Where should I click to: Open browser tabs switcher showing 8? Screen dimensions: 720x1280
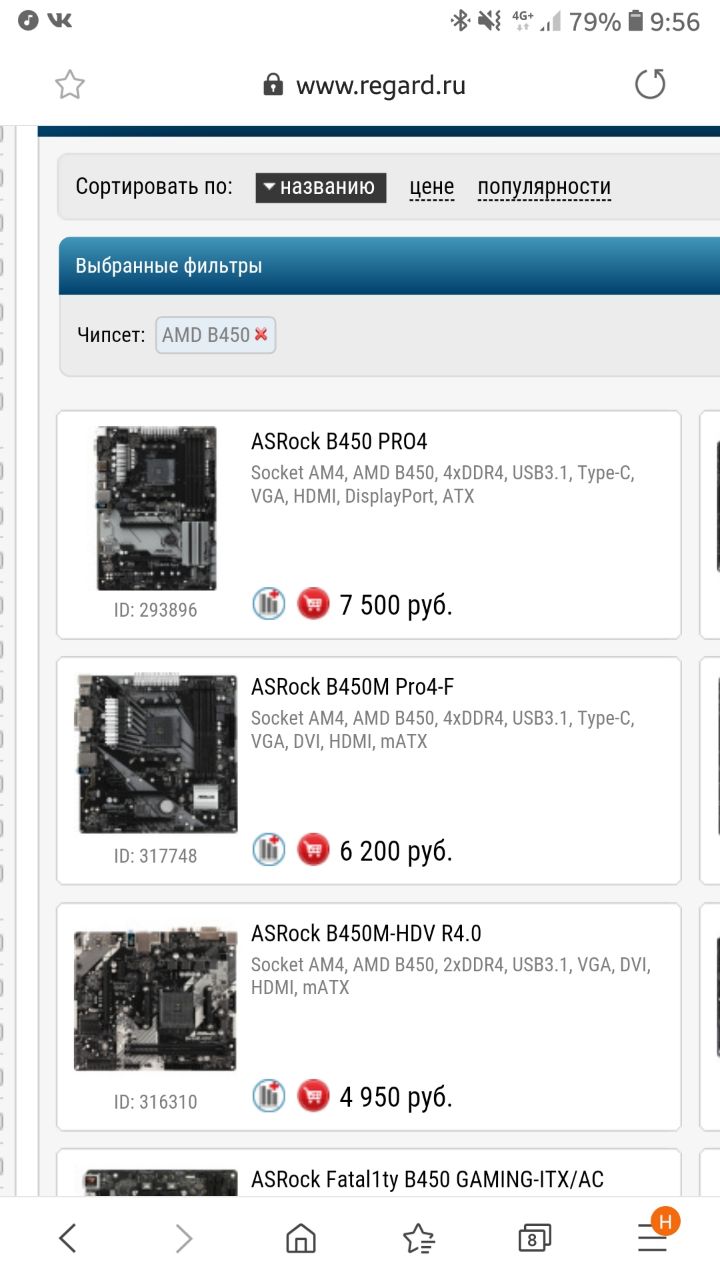[534, 1240]
